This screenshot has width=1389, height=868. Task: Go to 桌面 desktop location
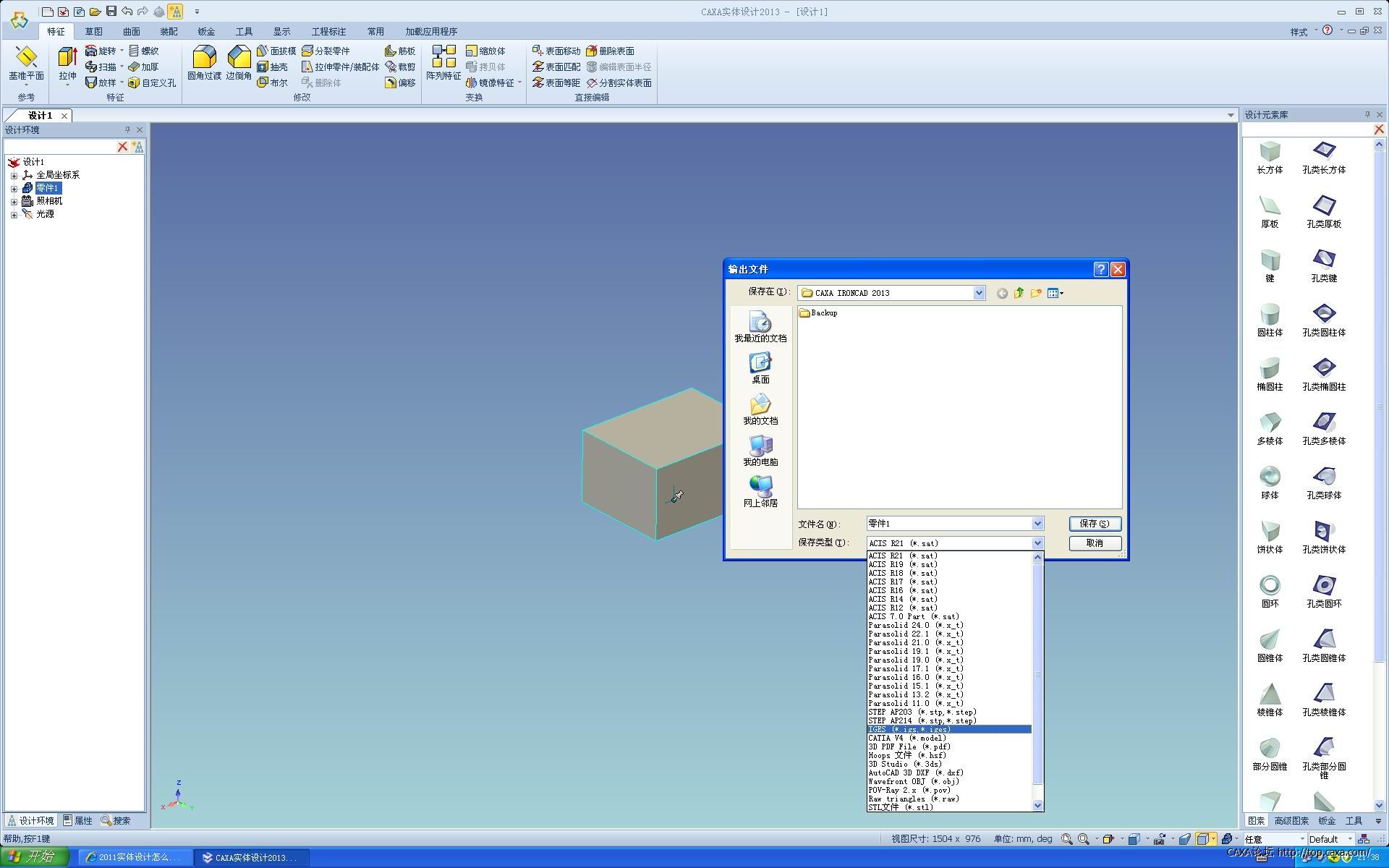pos(760,368)
